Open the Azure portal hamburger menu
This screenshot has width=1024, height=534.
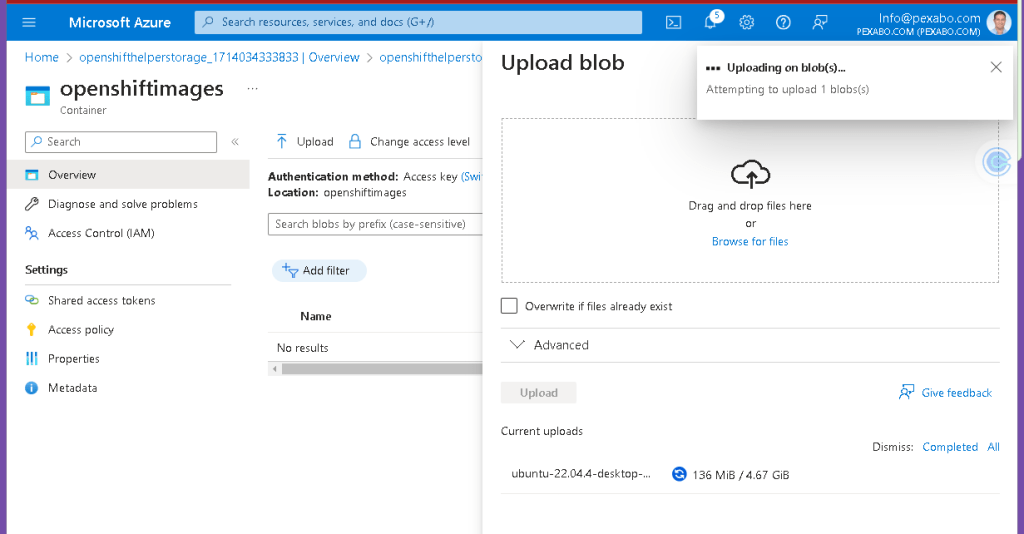click(29, 22)
